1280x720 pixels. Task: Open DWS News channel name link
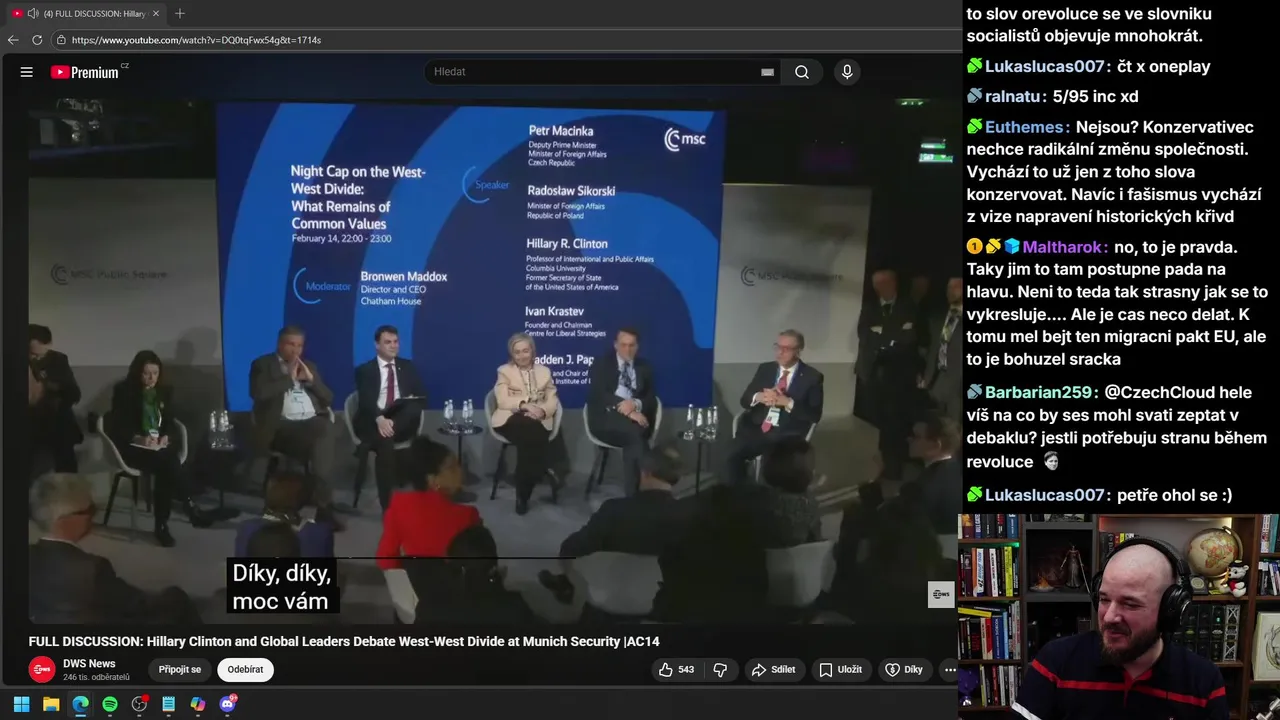(89, 664)
